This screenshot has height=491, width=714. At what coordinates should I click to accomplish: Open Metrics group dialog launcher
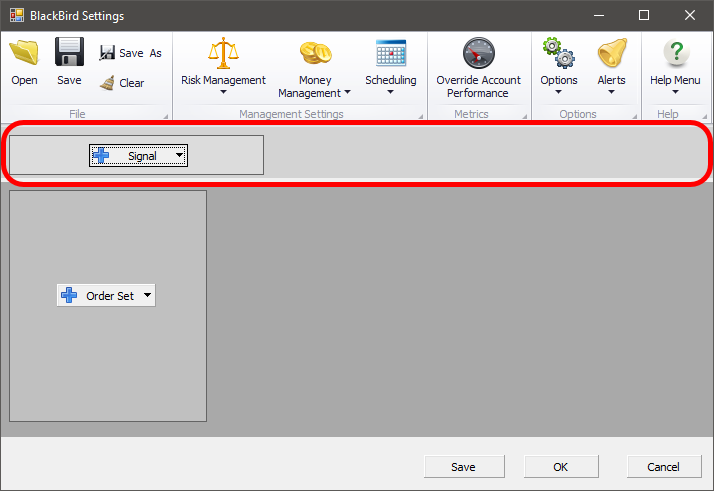(x=525, y=117)
